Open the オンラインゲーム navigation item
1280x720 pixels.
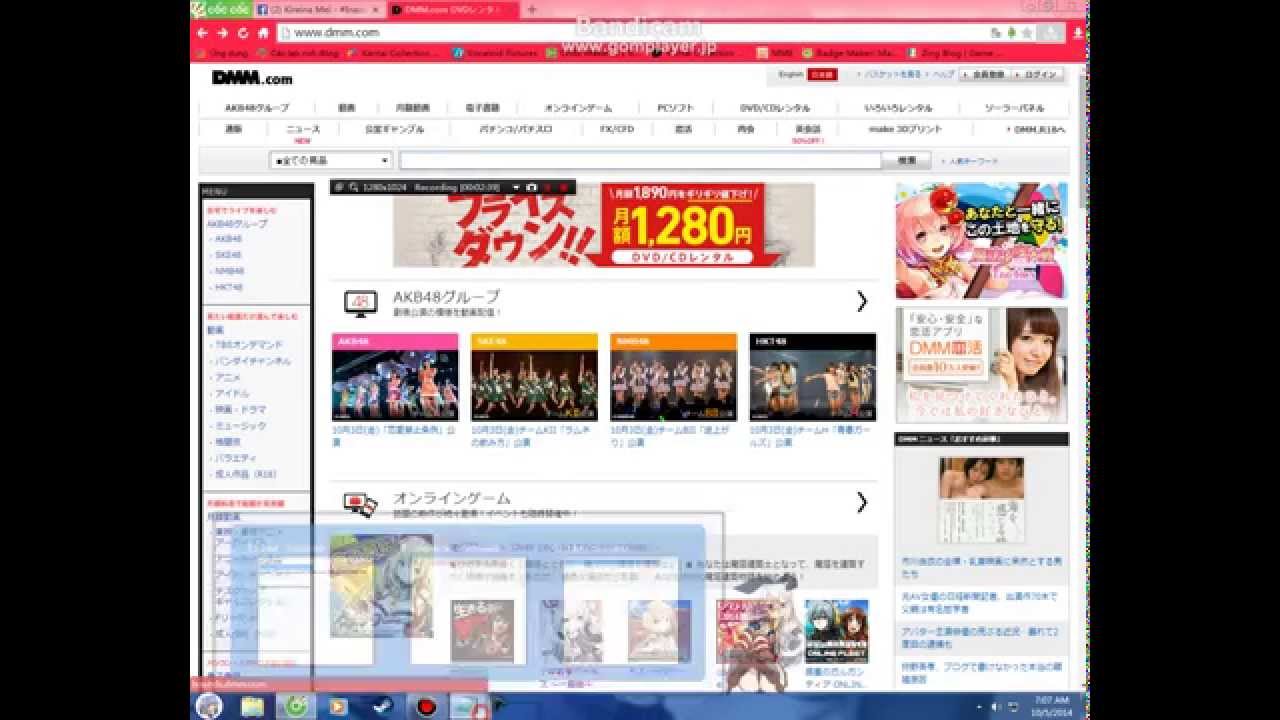pos(577,108)
